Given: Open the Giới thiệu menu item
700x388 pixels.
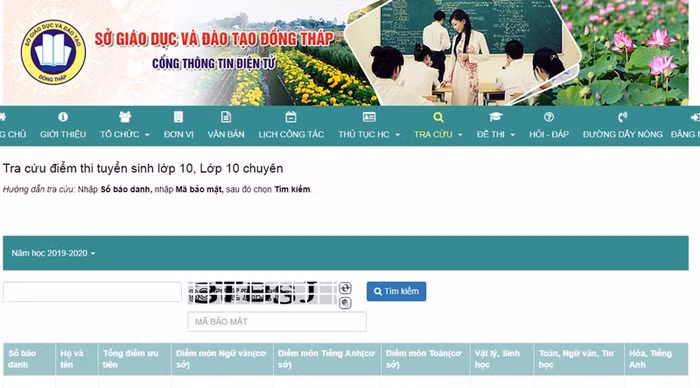Looking at the screenshot, I should (63, 134).
